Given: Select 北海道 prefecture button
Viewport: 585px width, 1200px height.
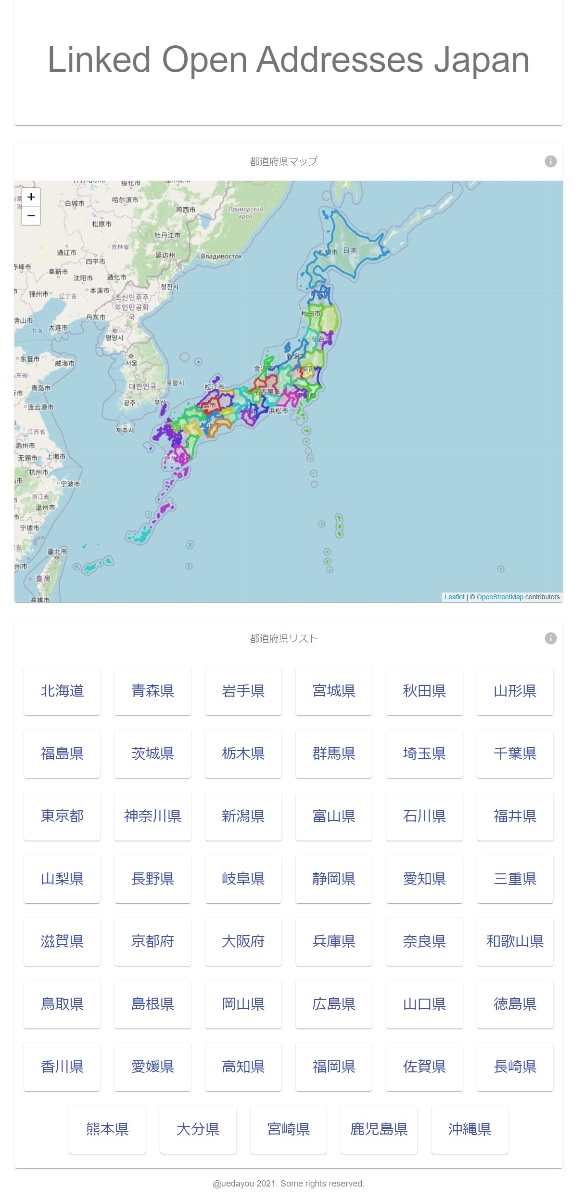Looking at the screenshot, I should pos(62,691).
